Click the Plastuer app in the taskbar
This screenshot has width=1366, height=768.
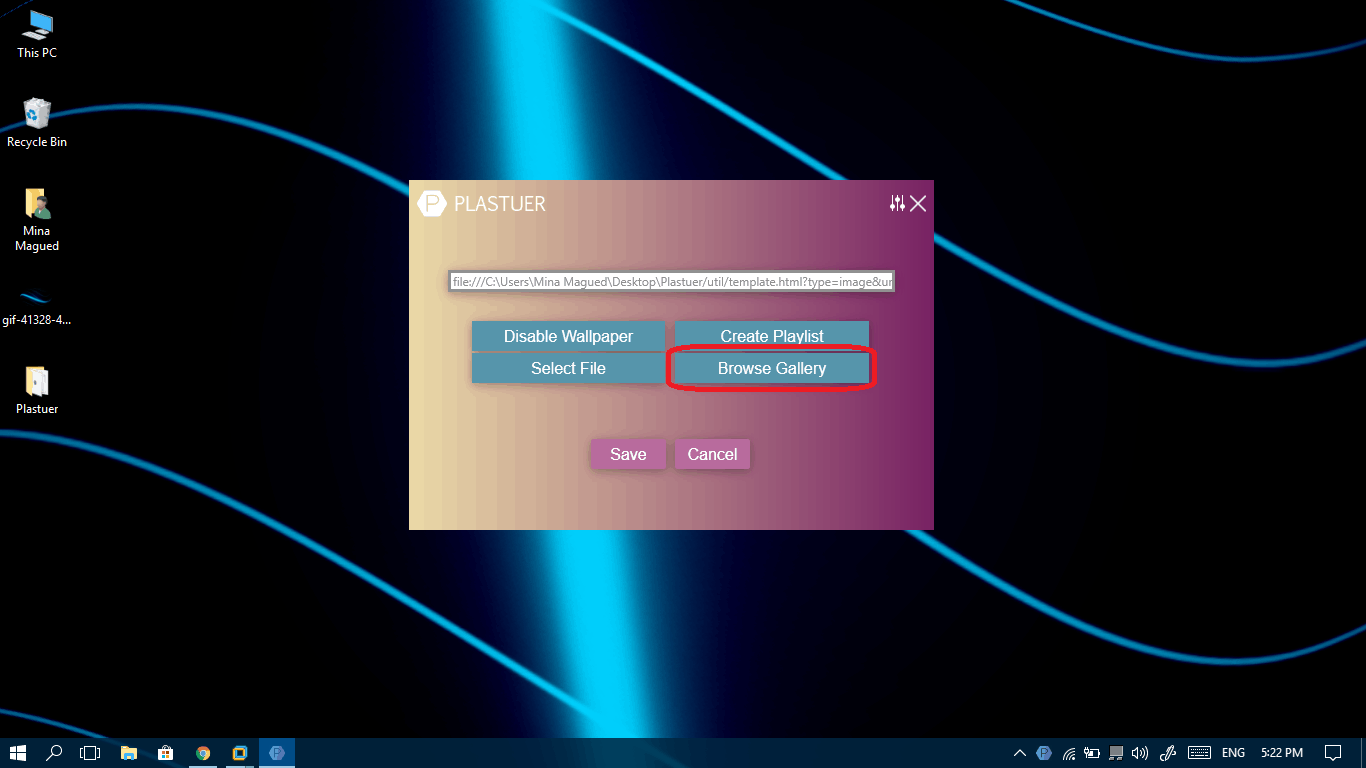(277, 753)
